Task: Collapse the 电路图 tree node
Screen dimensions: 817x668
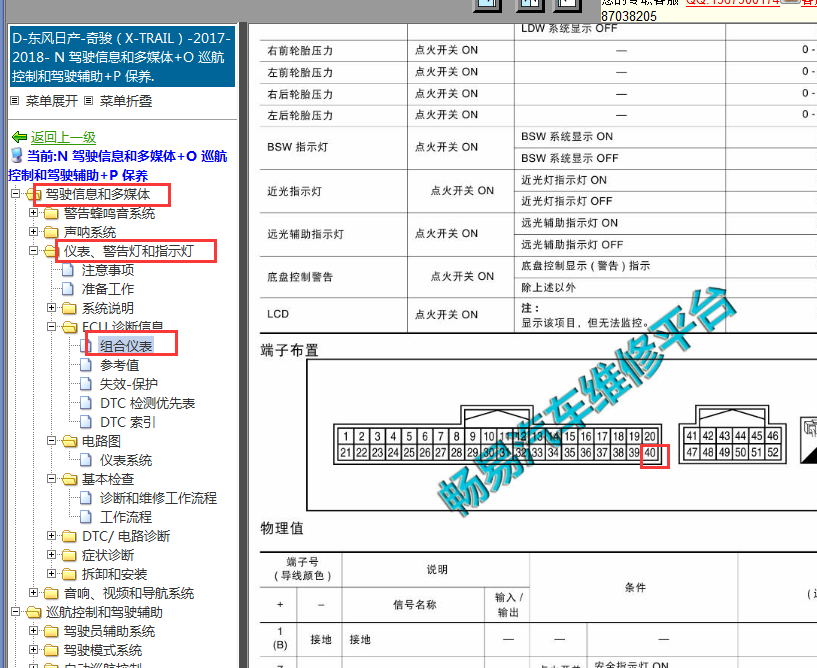Action: point(52,441)
